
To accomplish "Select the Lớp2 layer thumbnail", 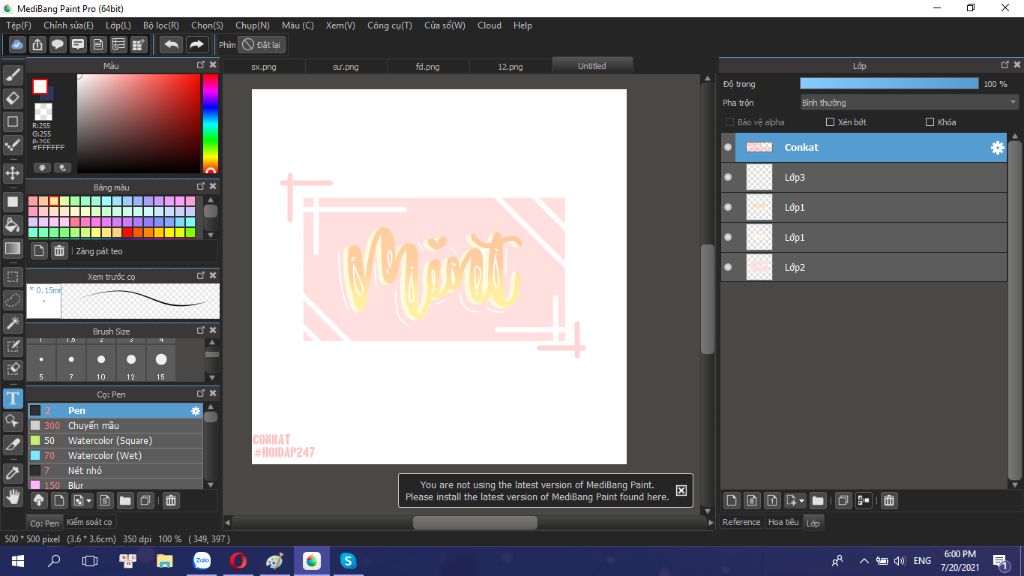I will click(x=759, y=267).
